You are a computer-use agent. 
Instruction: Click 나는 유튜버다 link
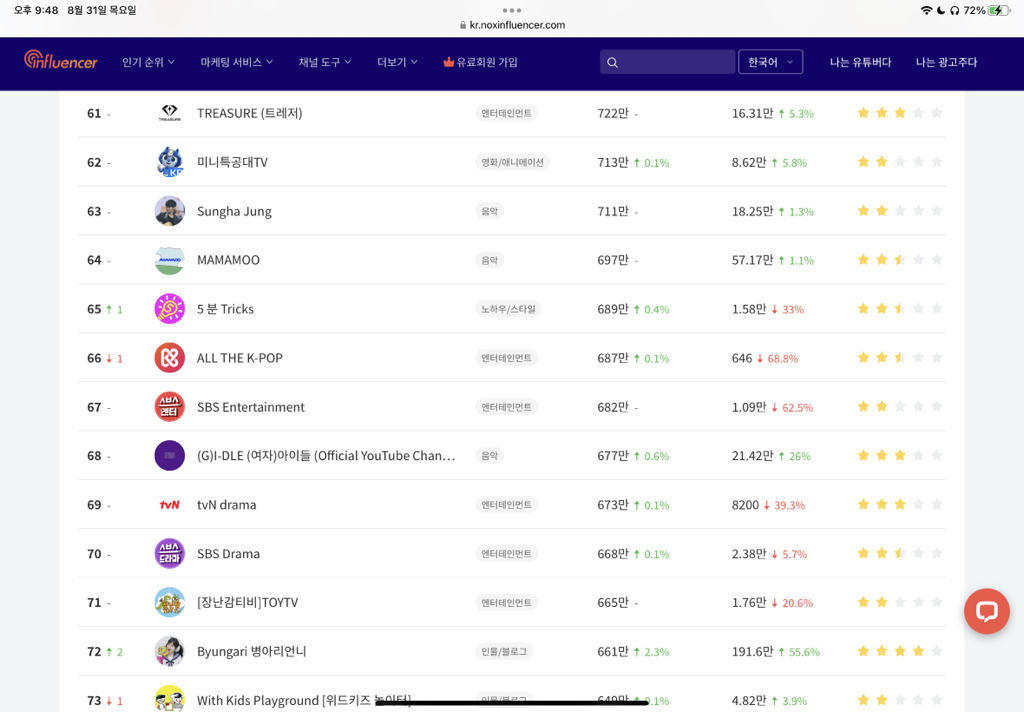pos(860,62)
